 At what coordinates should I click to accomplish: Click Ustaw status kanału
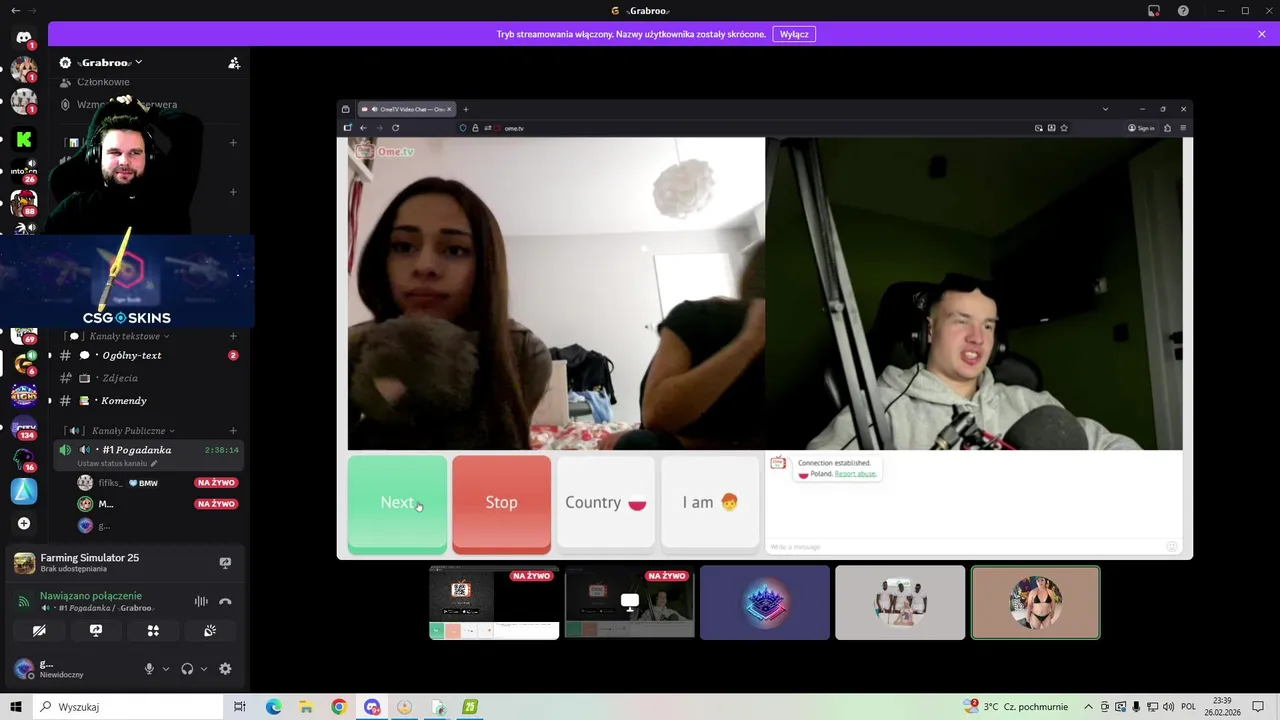[x=117, y=464]
